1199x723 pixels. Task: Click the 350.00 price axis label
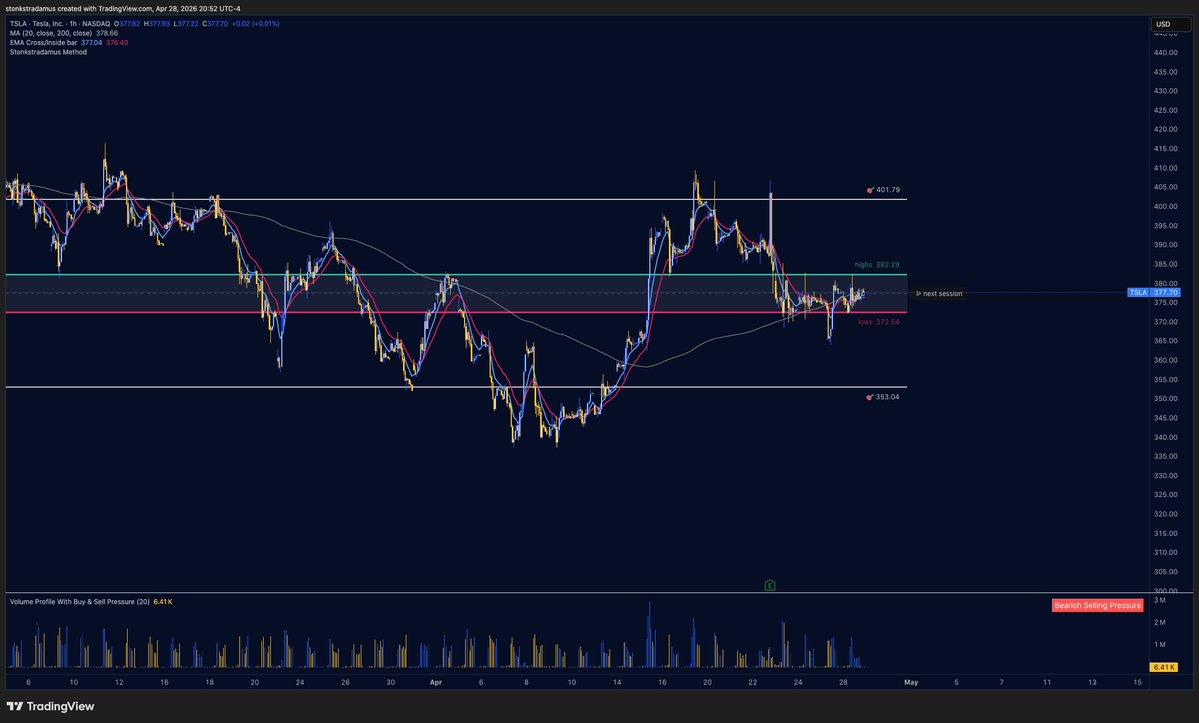pos(1165,399)
